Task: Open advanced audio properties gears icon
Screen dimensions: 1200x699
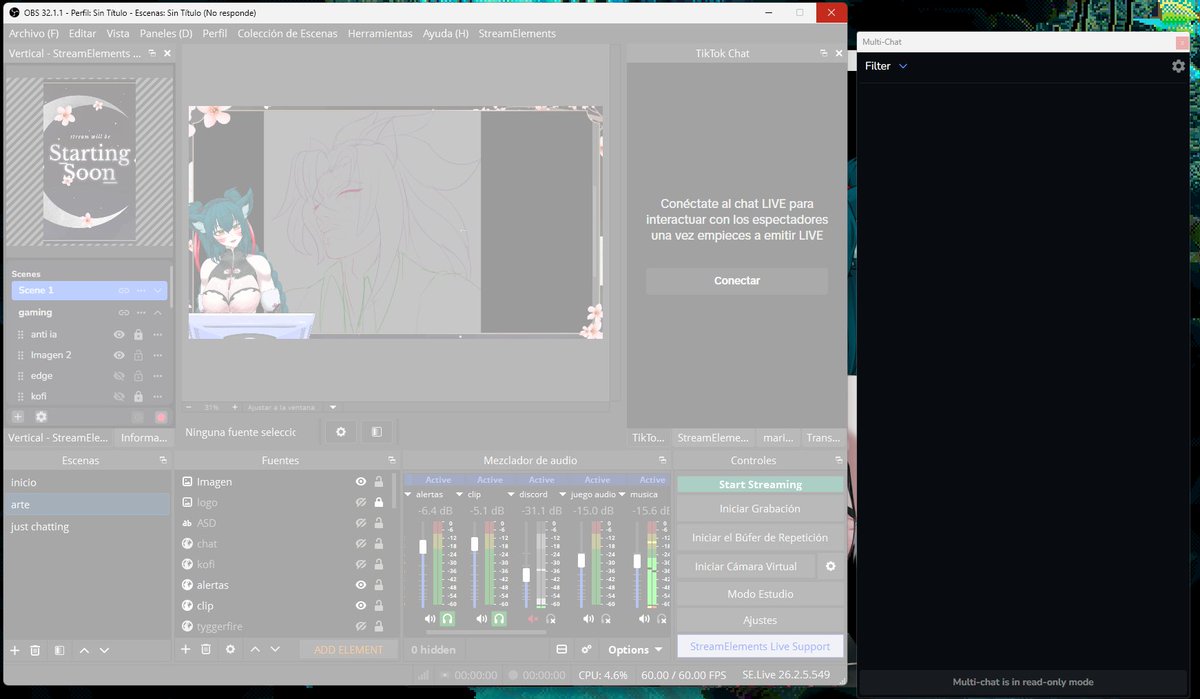Action: pos(587,650)
